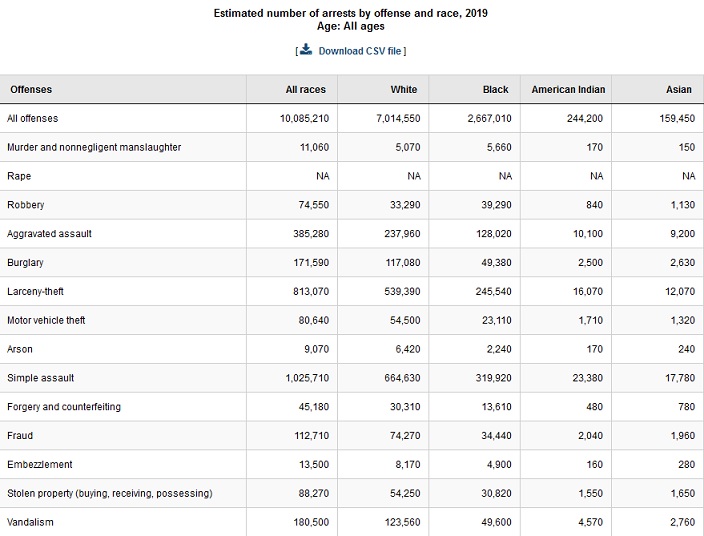
Task: Open the Download CSV file link
Action: tap(361, 51)
